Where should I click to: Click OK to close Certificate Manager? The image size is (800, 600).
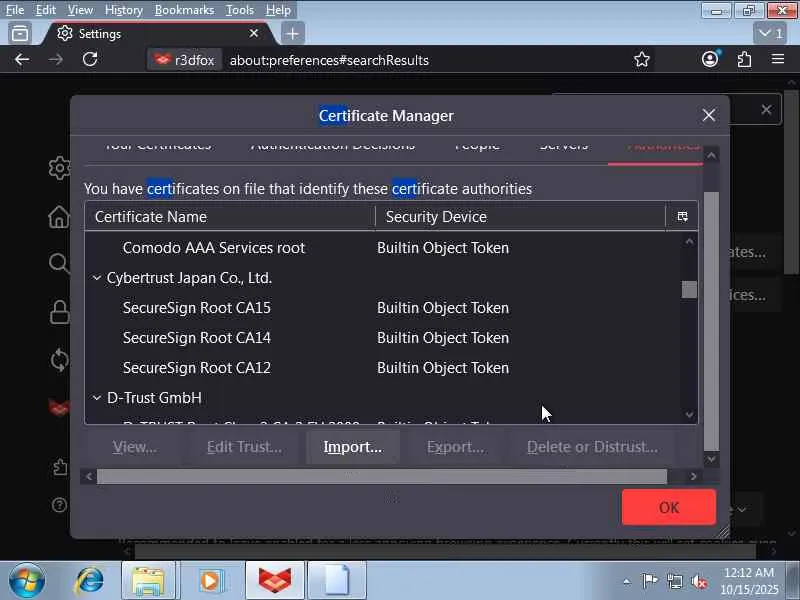[x=668, y=507]
